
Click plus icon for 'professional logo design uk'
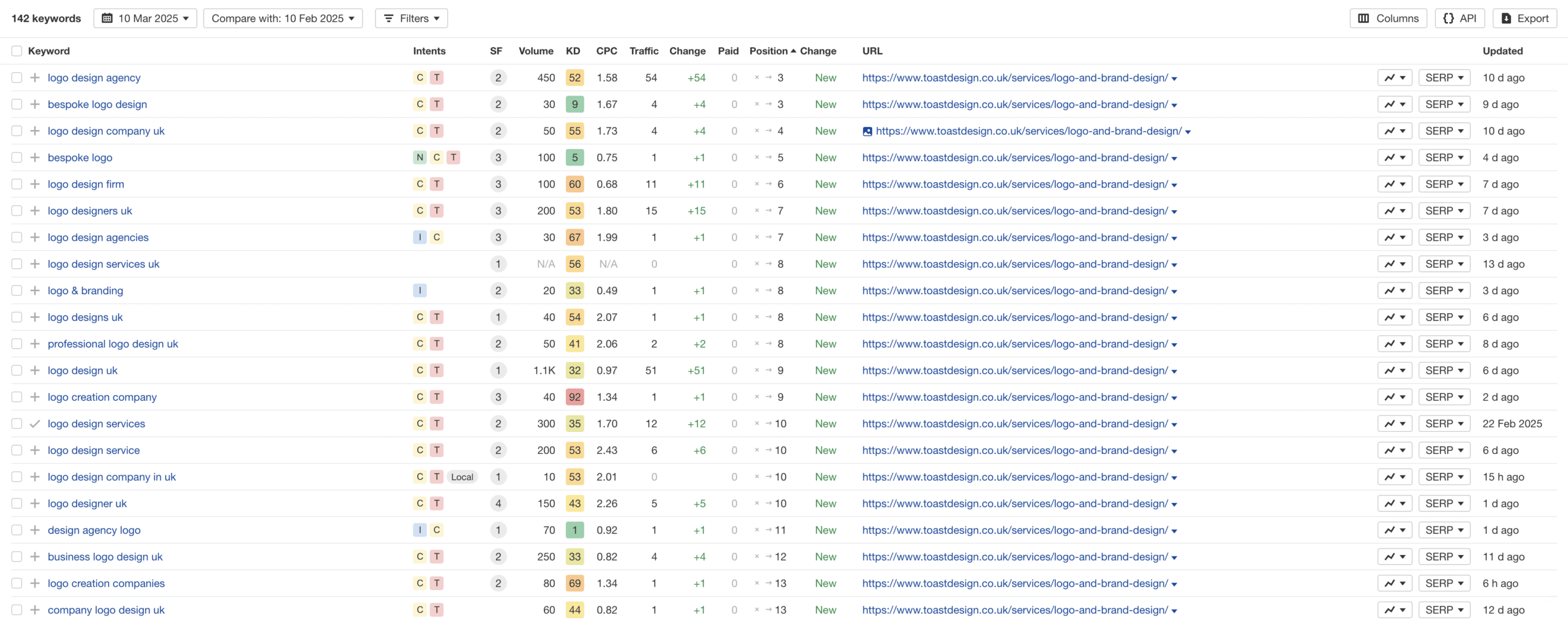click(x=35, y=344)
